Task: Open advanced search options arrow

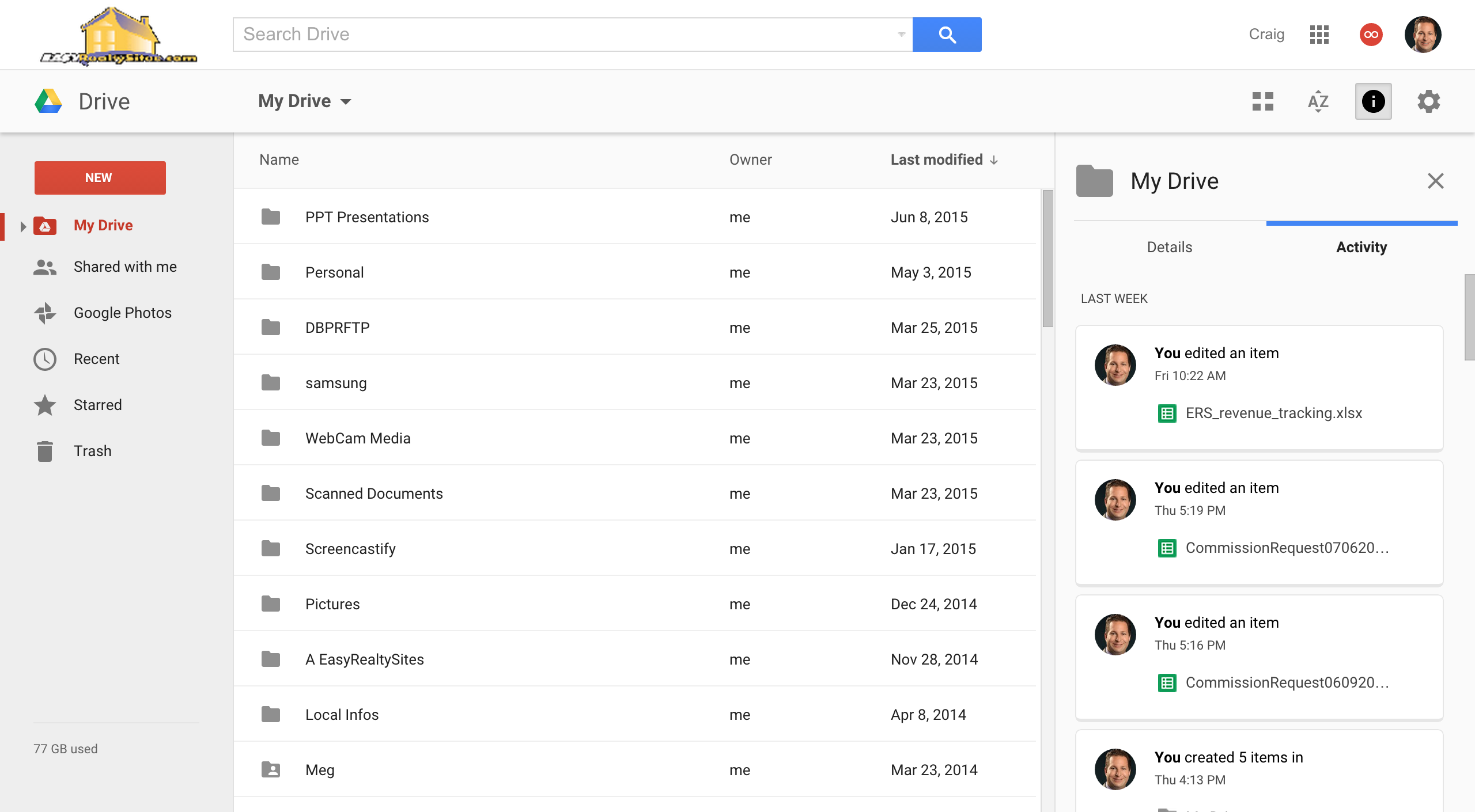Action: [900, 35]
